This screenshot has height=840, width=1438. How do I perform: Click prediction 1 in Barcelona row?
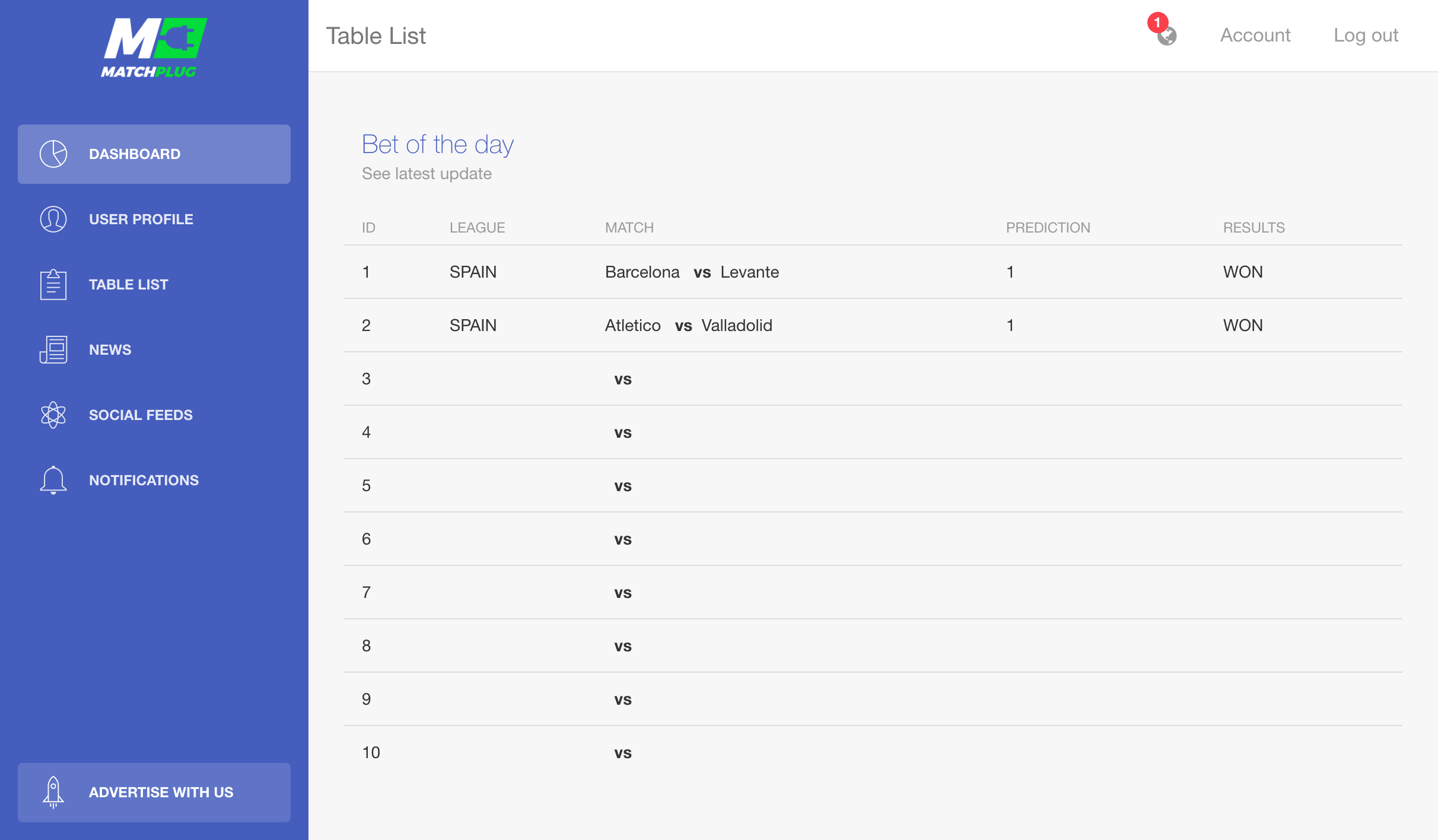1010,272
